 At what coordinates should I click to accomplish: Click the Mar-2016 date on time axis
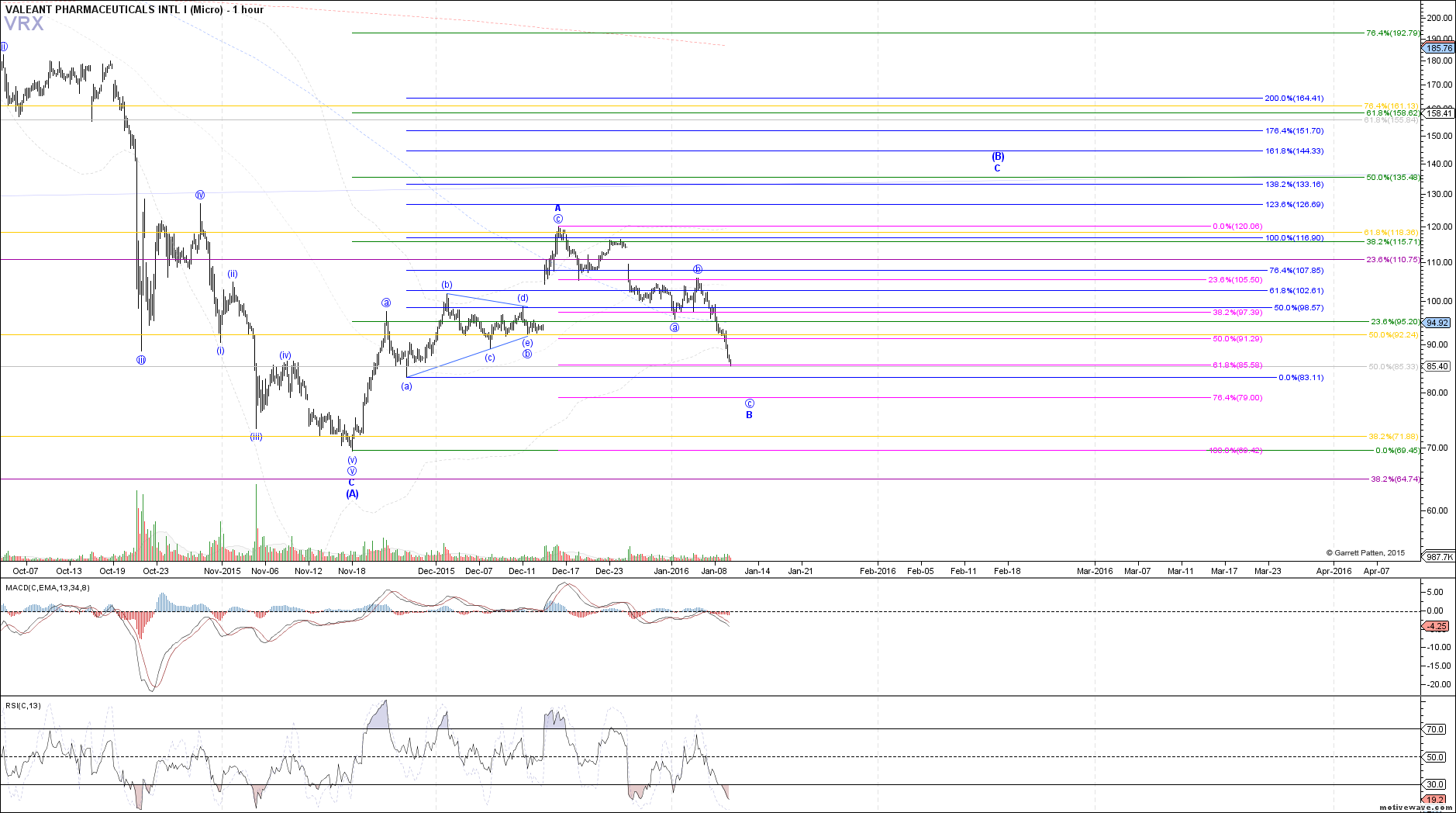point(1095,571)
